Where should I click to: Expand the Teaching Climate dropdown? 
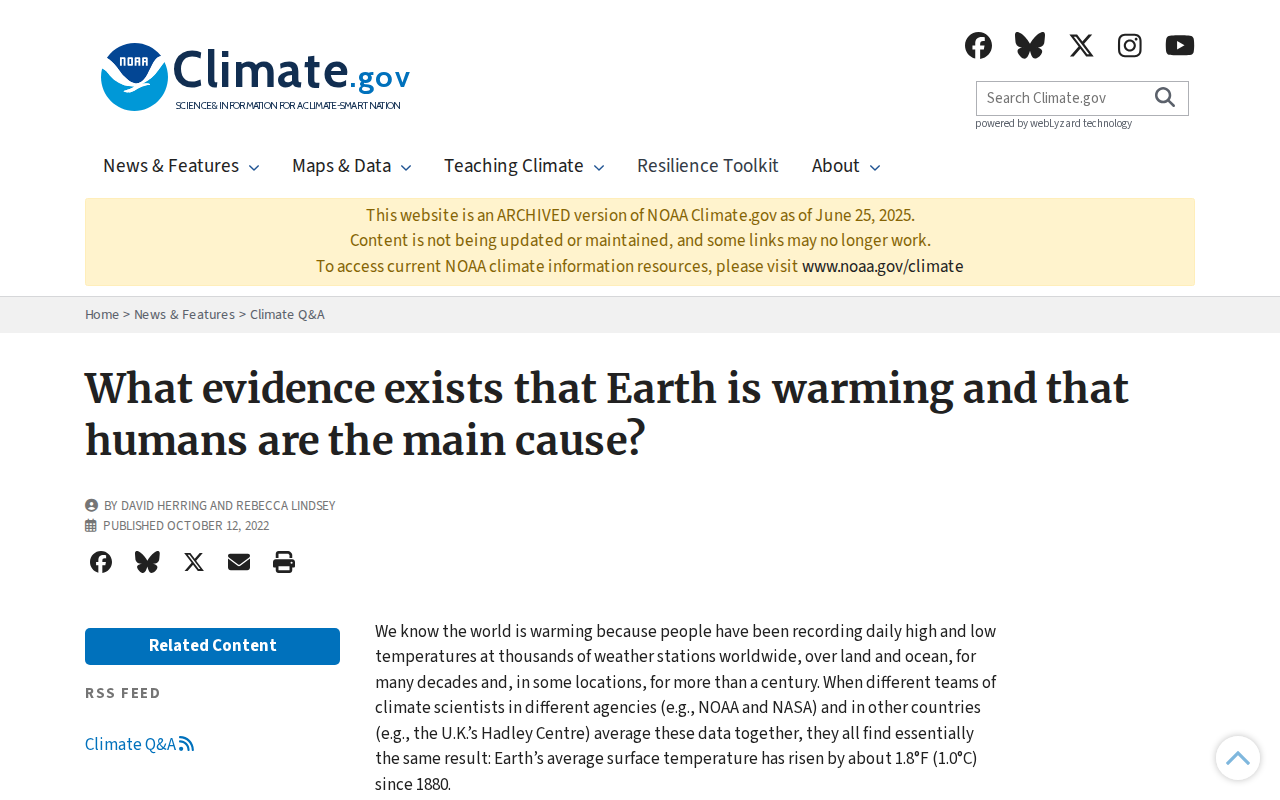tap(524, 166)
